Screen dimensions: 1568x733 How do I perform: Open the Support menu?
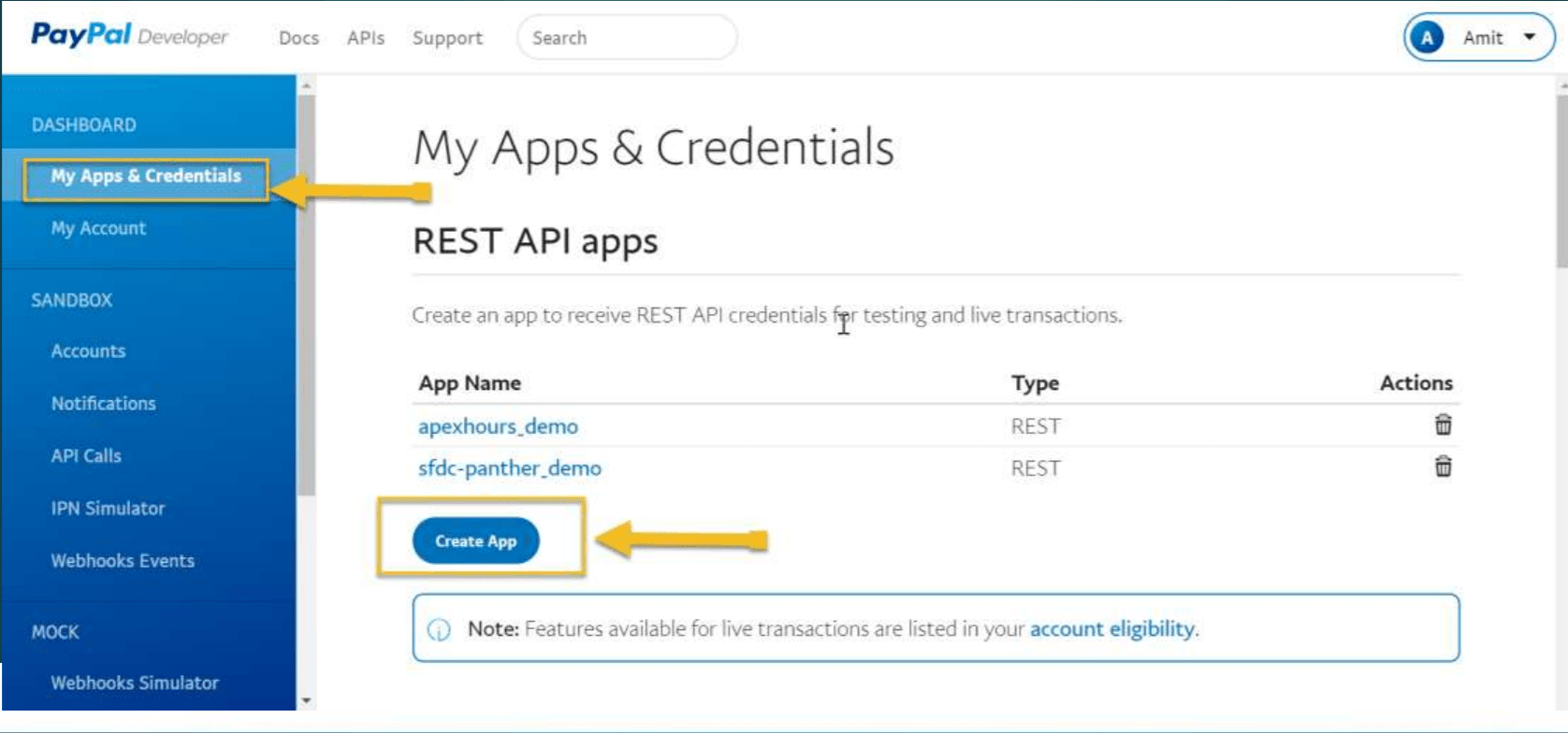pyautogui.click(x=447, y=38)
